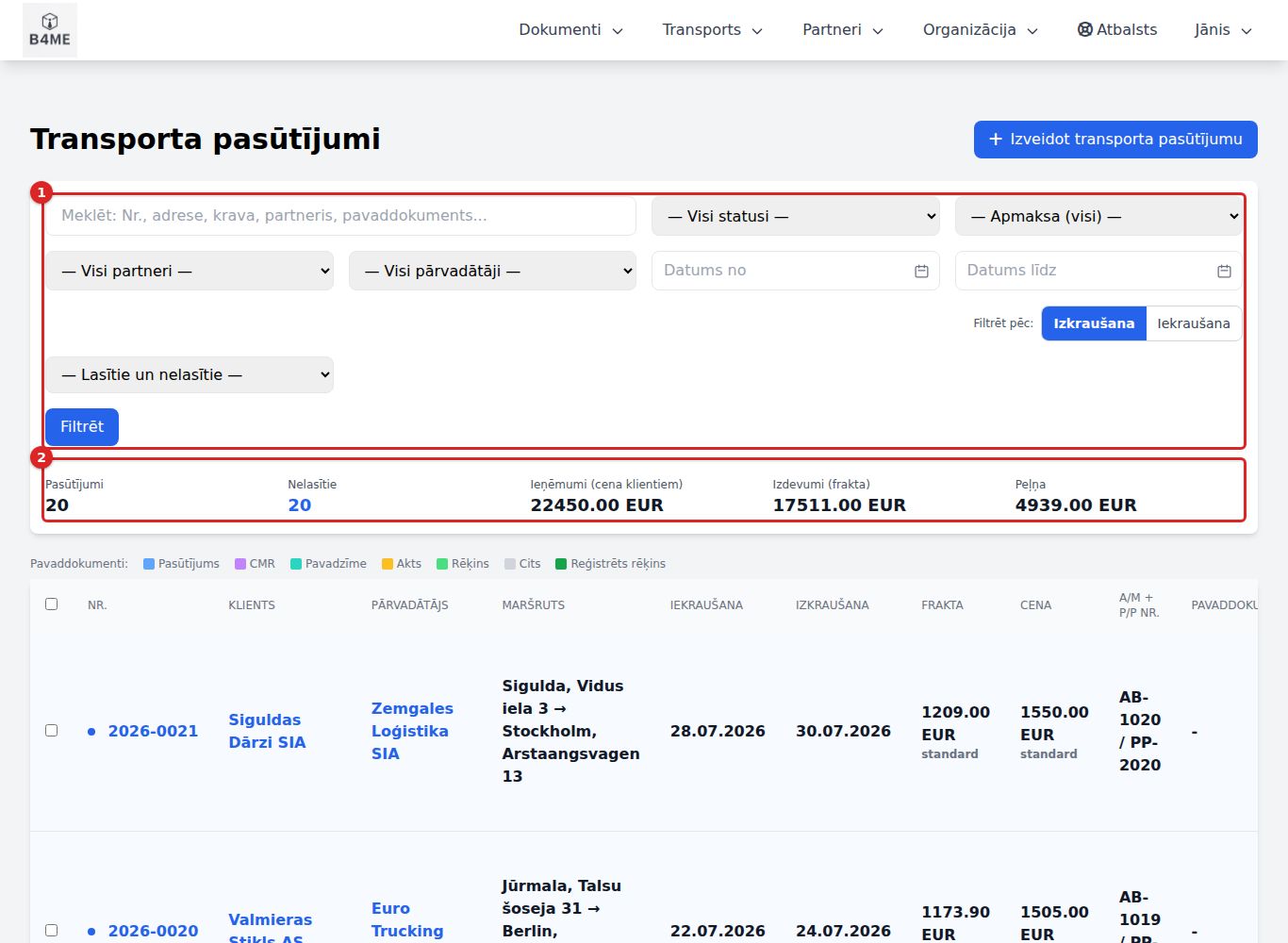The height and width of the screenshot is (943, 1288).
Task: Open the Transports menu
Action: point(712,30)
